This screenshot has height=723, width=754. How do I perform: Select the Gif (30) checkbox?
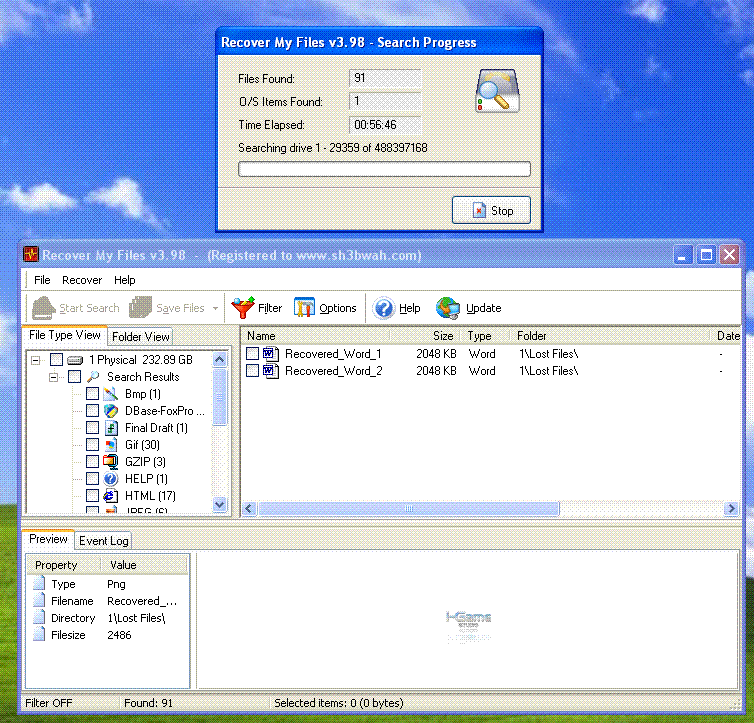(92, 445)
